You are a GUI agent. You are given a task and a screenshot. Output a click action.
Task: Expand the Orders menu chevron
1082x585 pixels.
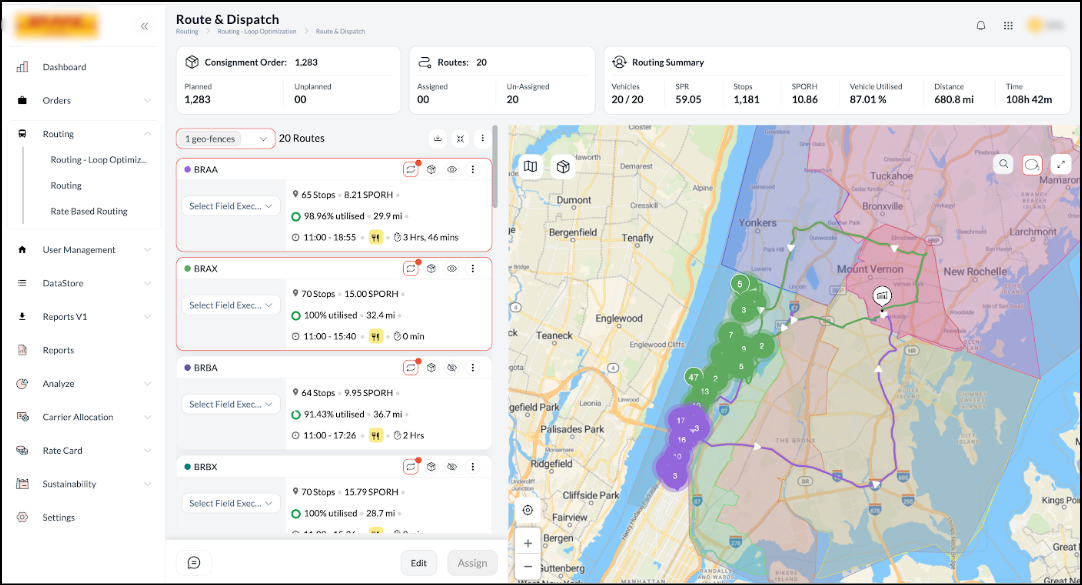147,101
